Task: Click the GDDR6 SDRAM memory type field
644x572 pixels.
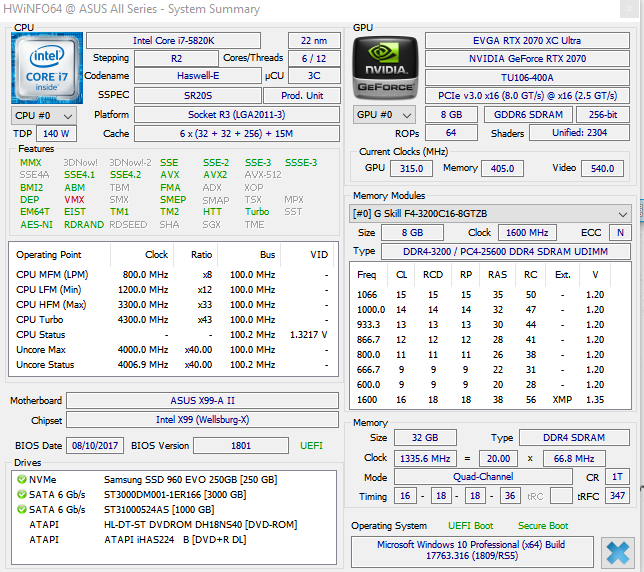Action: (x=528, y=115)
